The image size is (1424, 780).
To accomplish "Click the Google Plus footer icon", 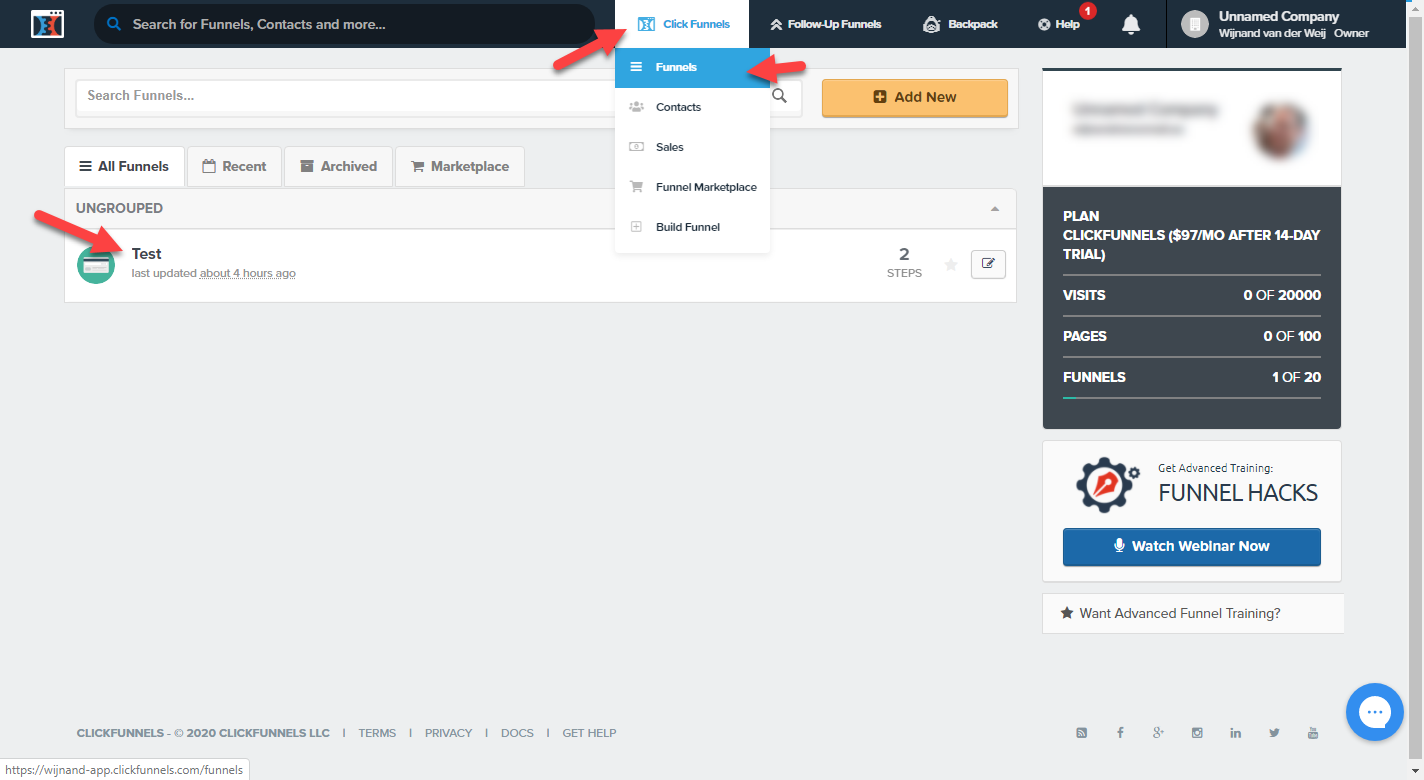I will pos(1158,733).
